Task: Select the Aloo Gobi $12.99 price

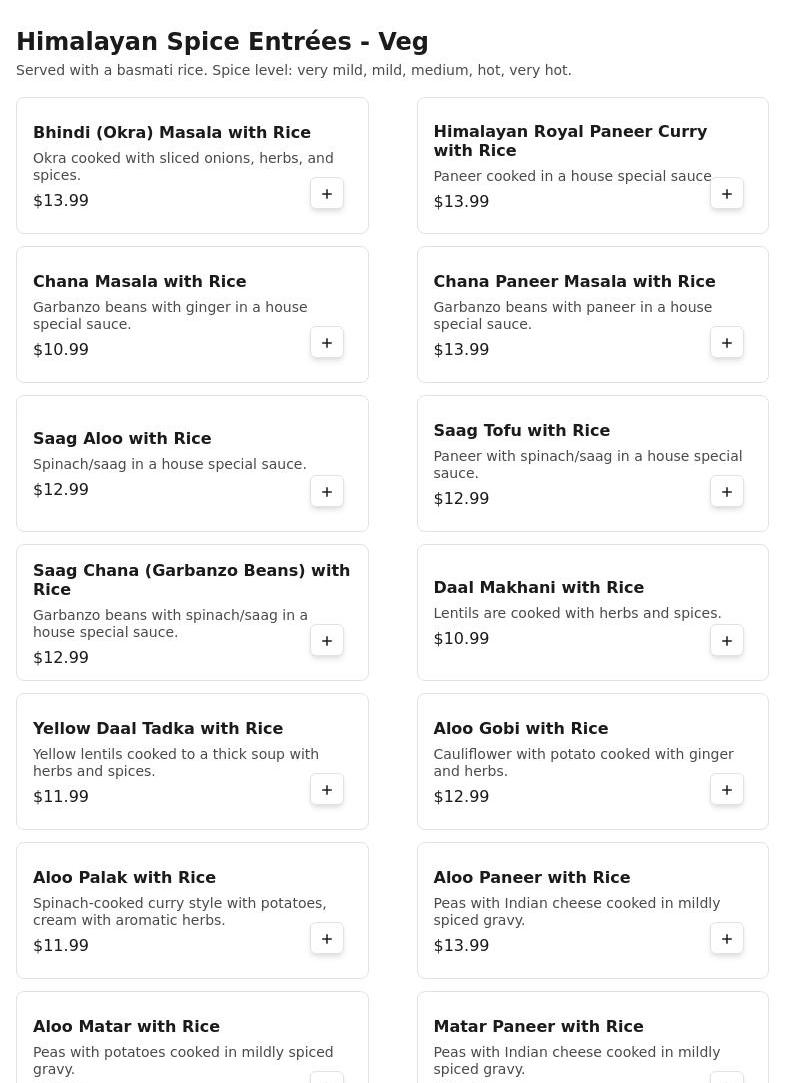Action: [x=461, y=797]
